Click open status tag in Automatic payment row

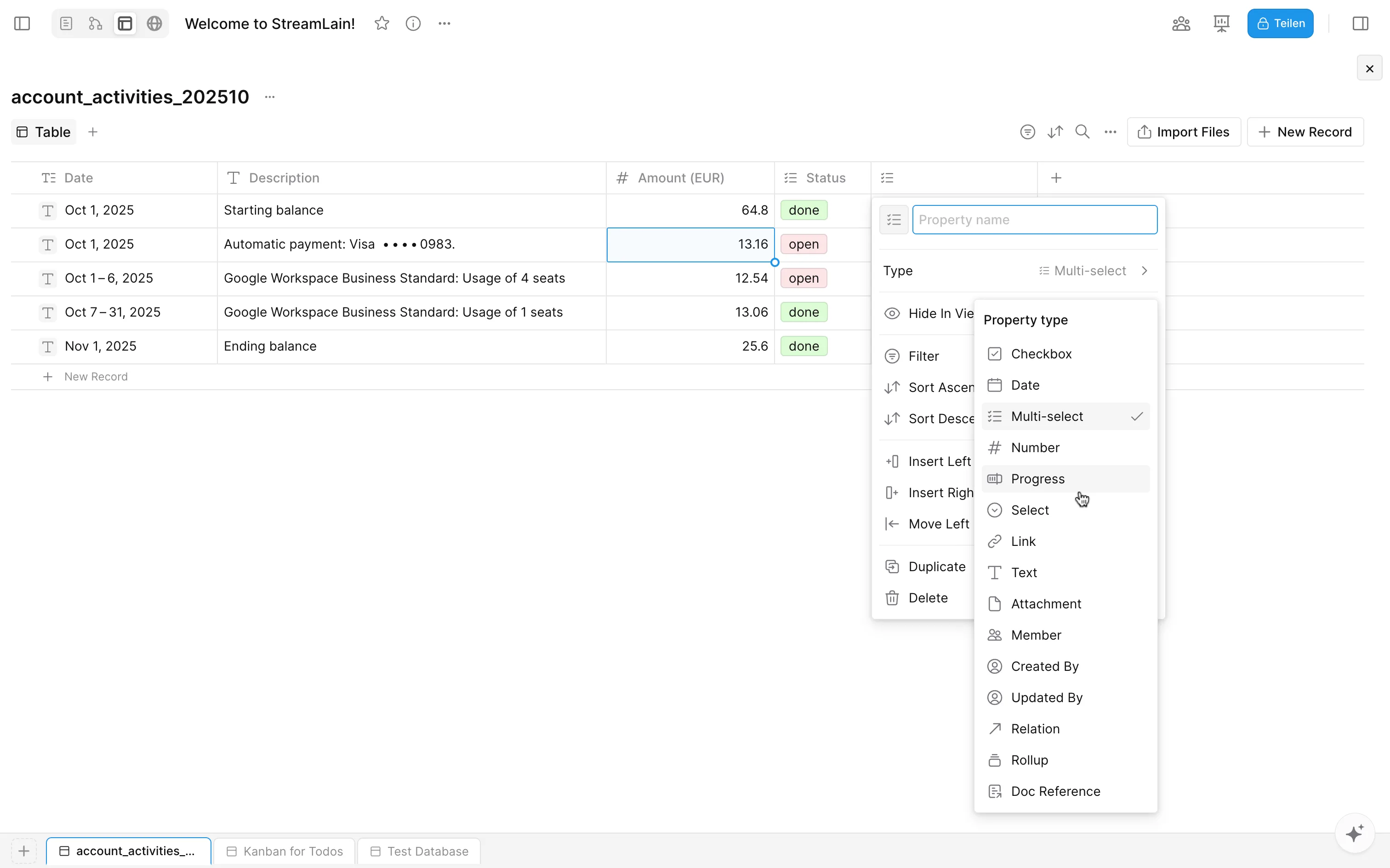coord(804,244)
